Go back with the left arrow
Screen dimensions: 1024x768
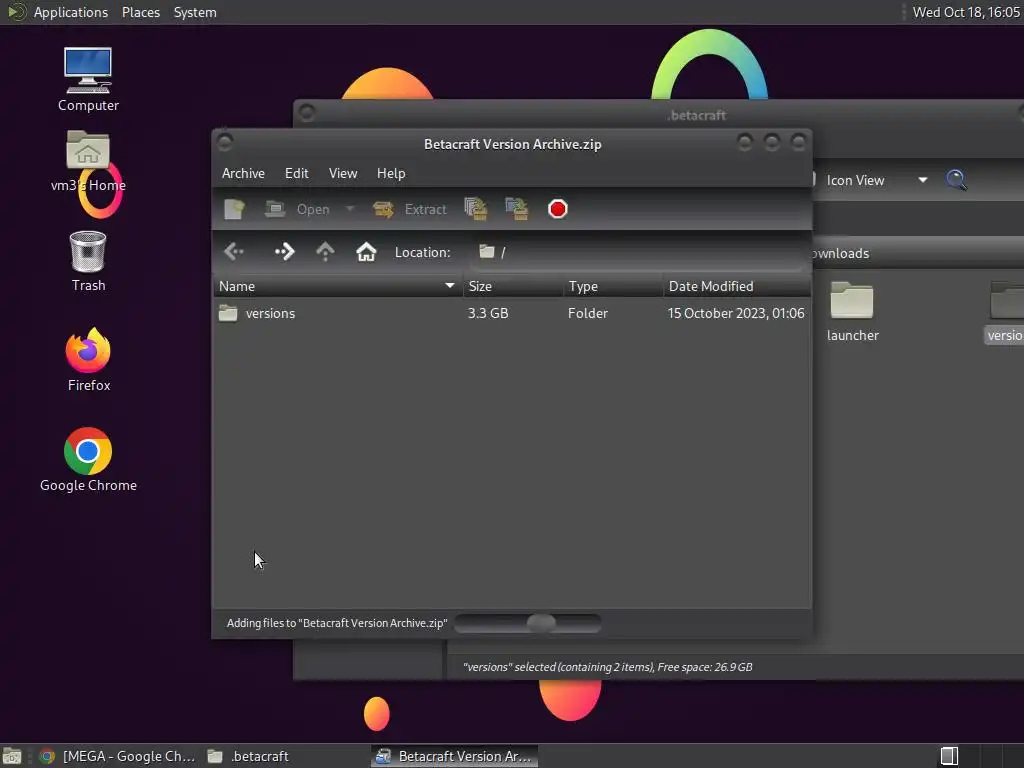234,251
